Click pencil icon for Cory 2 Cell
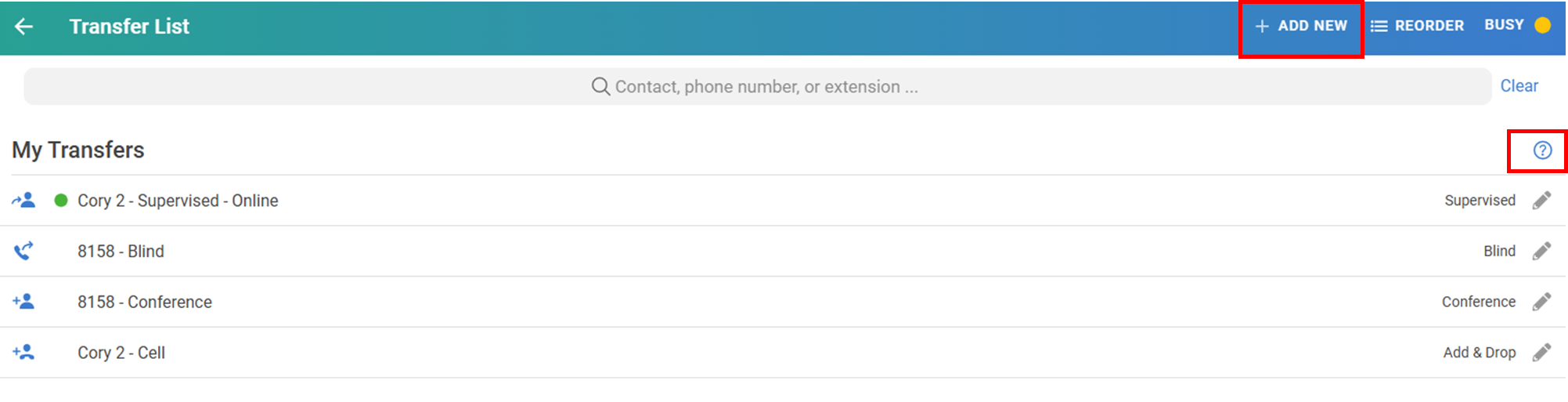The image size is (1568, 402). [x=1541, y=353]
